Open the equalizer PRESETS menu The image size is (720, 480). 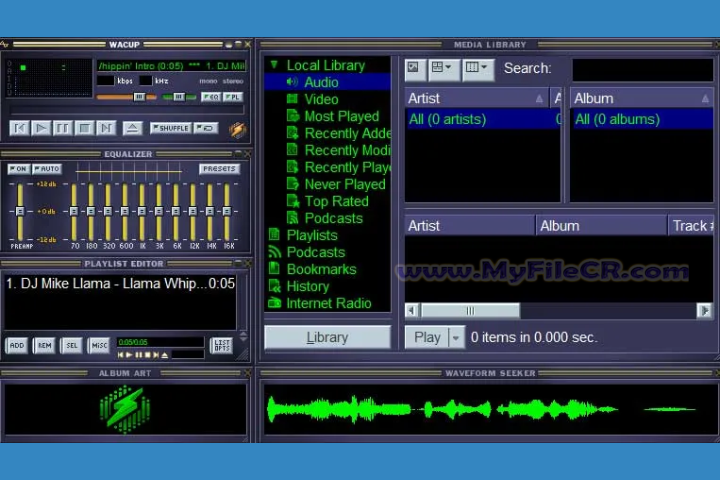coord(219,169)
